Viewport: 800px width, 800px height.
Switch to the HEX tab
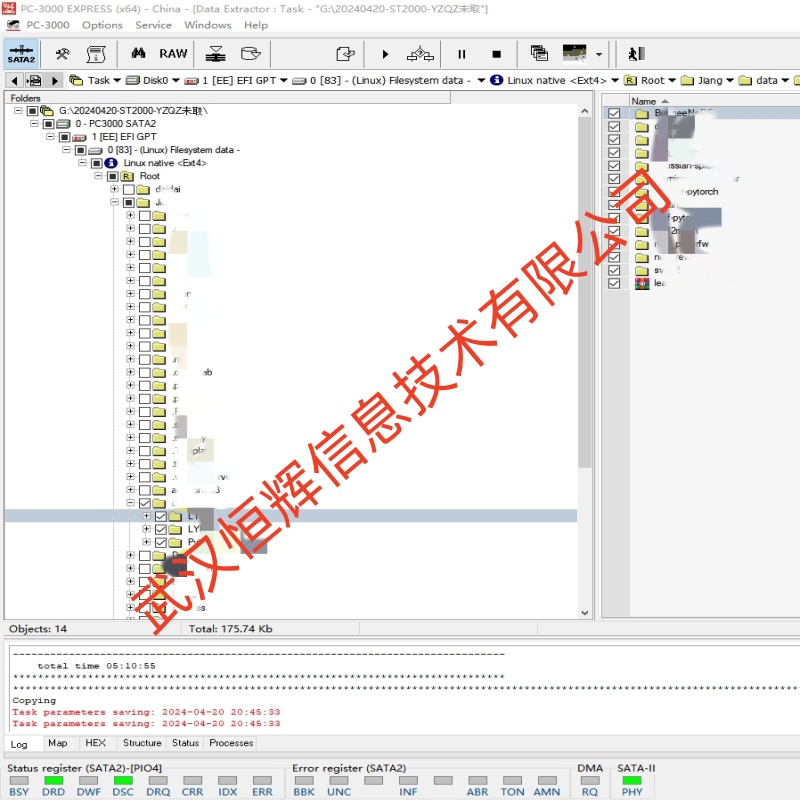point(95,743)
